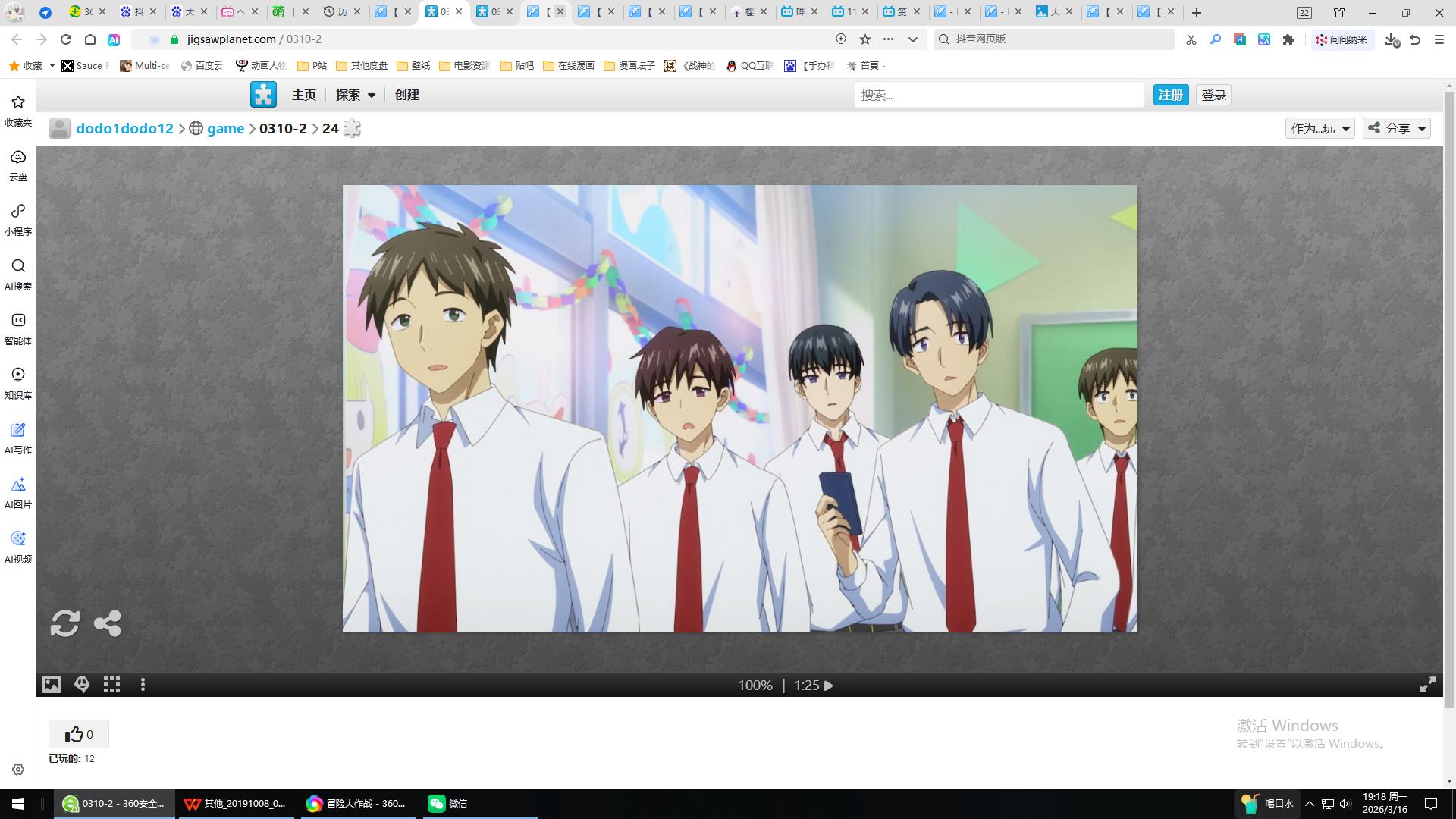Enter fullscreen mode for the puzzle

[1427, 685]
